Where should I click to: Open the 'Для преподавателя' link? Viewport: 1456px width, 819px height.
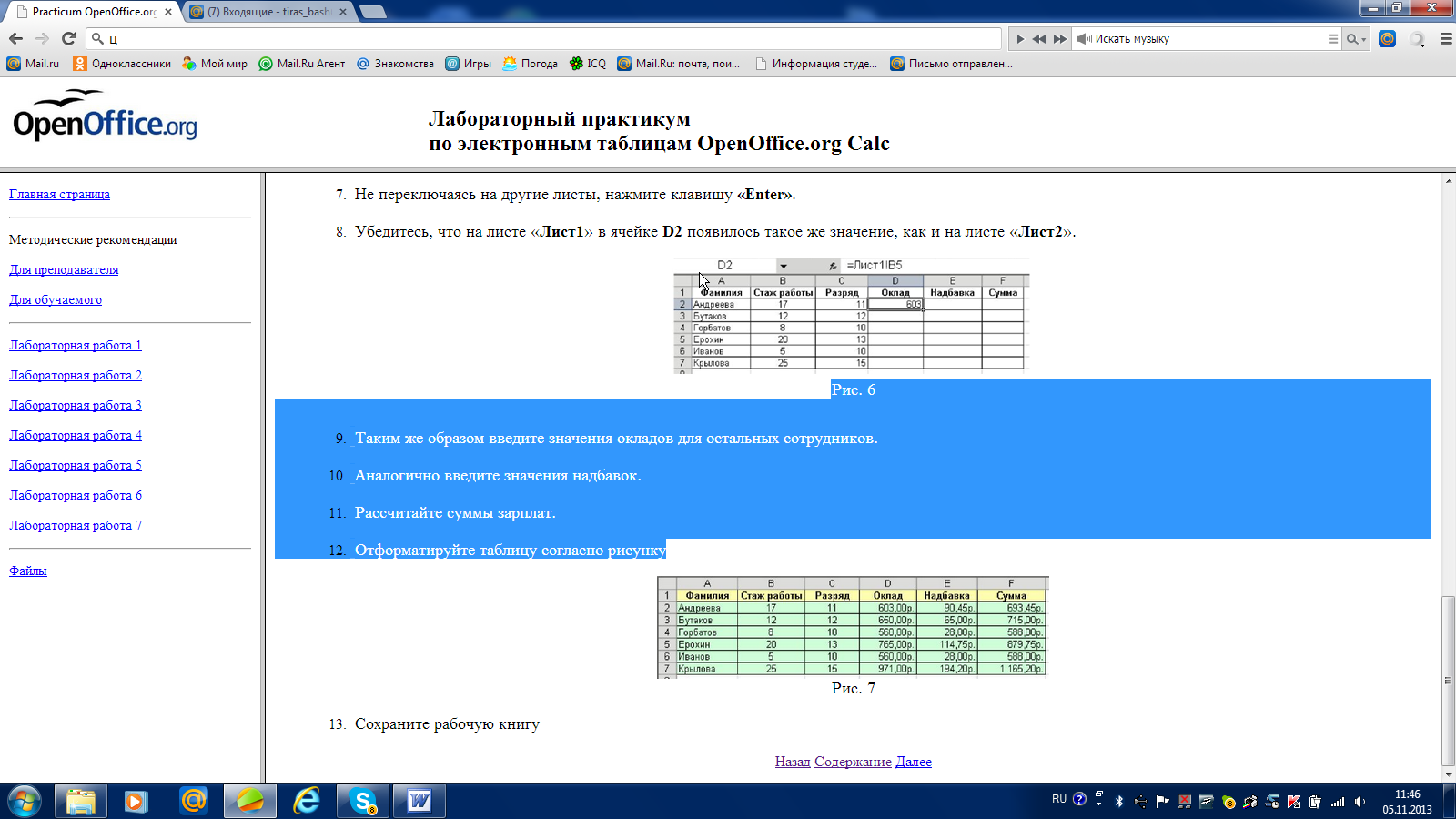tap(64, 269)
